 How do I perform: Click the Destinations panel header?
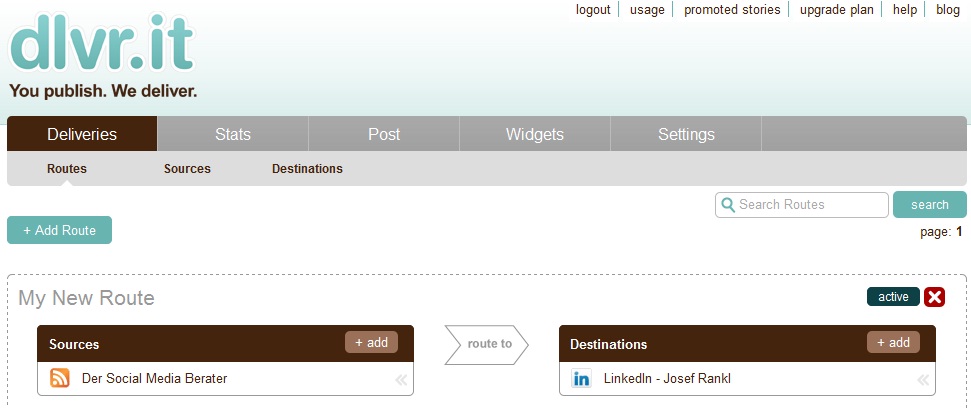click(x=747, y=344)
